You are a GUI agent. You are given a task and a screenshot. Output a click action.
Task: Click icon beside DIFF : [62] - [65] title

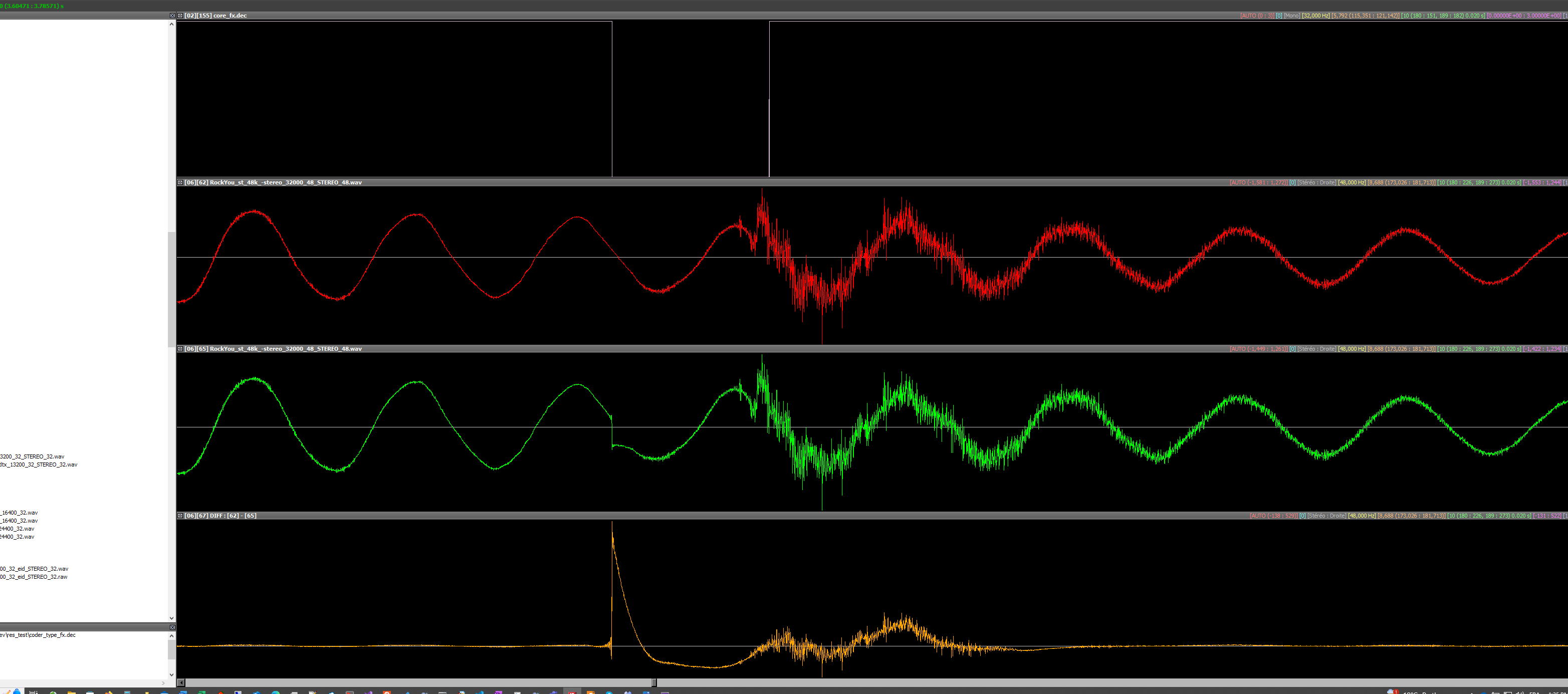coord(180,516)
